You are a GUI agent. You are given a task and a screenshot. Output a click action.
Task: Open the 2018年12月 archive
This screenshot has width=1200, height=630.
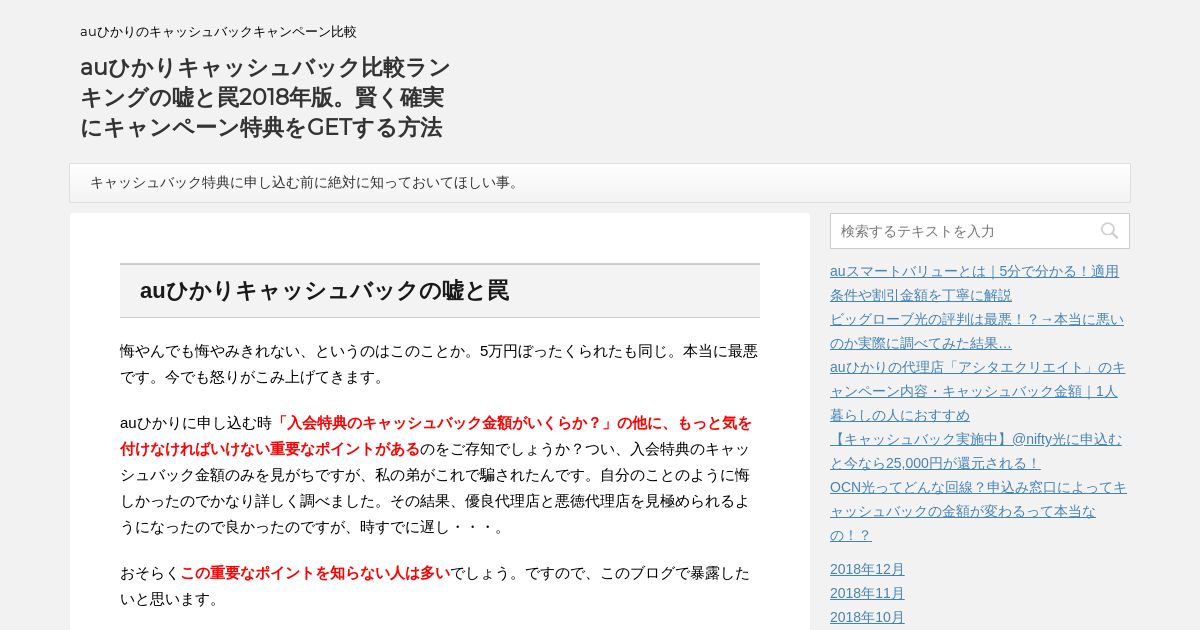867,569
